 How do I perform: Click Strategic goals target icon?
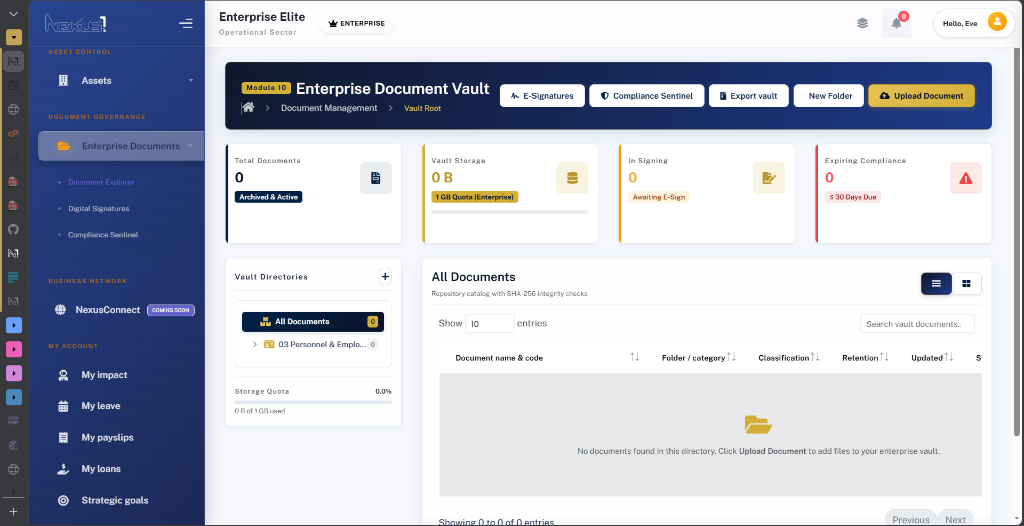(x=63, y=501)
